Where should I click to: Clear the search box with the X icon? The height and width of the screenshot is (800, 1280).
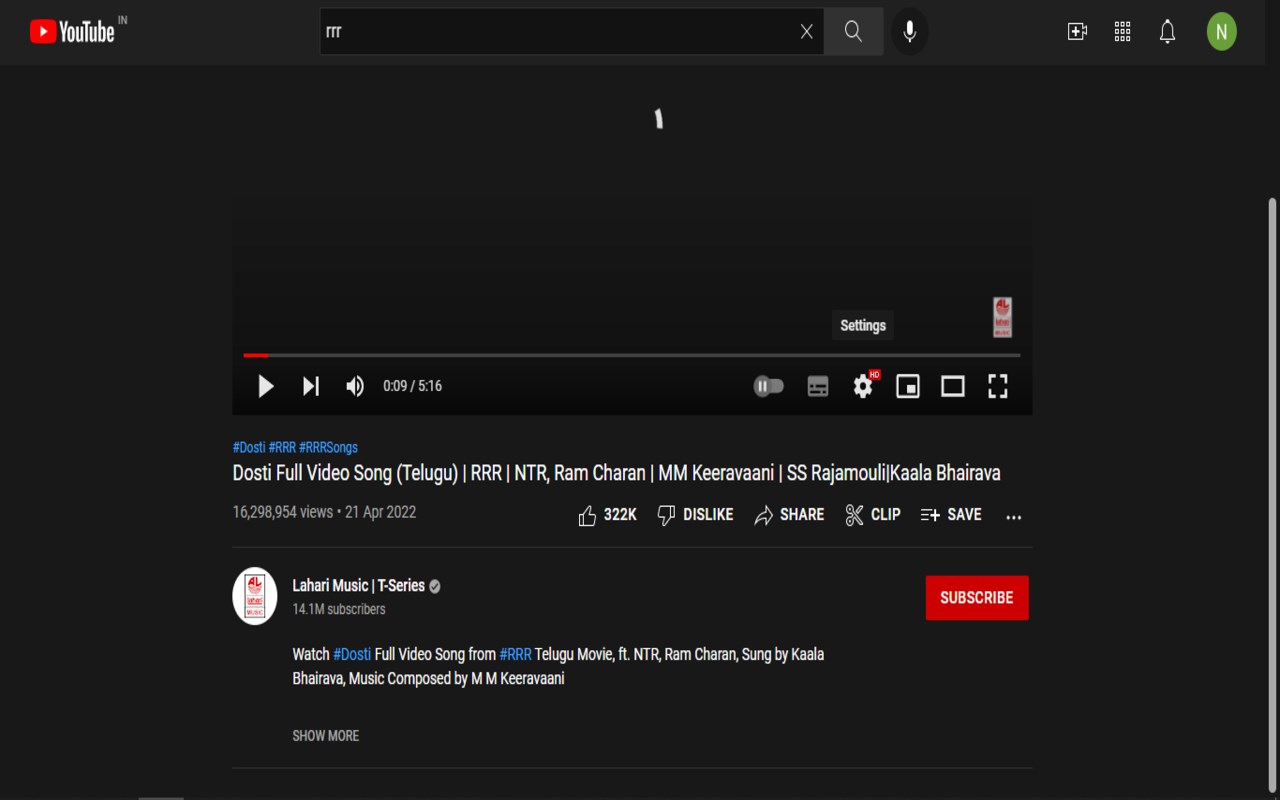pos(807,32)
